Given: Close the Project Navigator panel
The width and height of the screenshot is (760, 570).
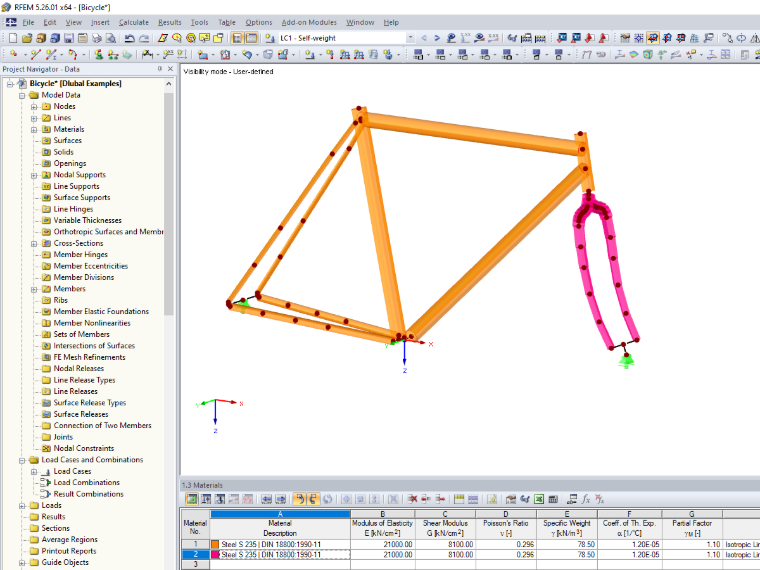Looking at the screenshot, I should pos(170,69).
